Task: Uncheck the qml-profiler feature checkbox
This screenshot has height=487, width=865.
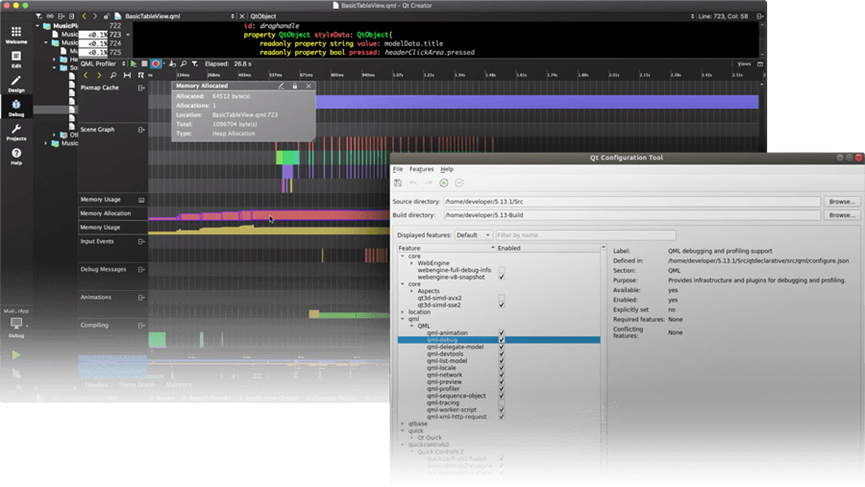Action: pyautogui.click(x=501, y=388)
